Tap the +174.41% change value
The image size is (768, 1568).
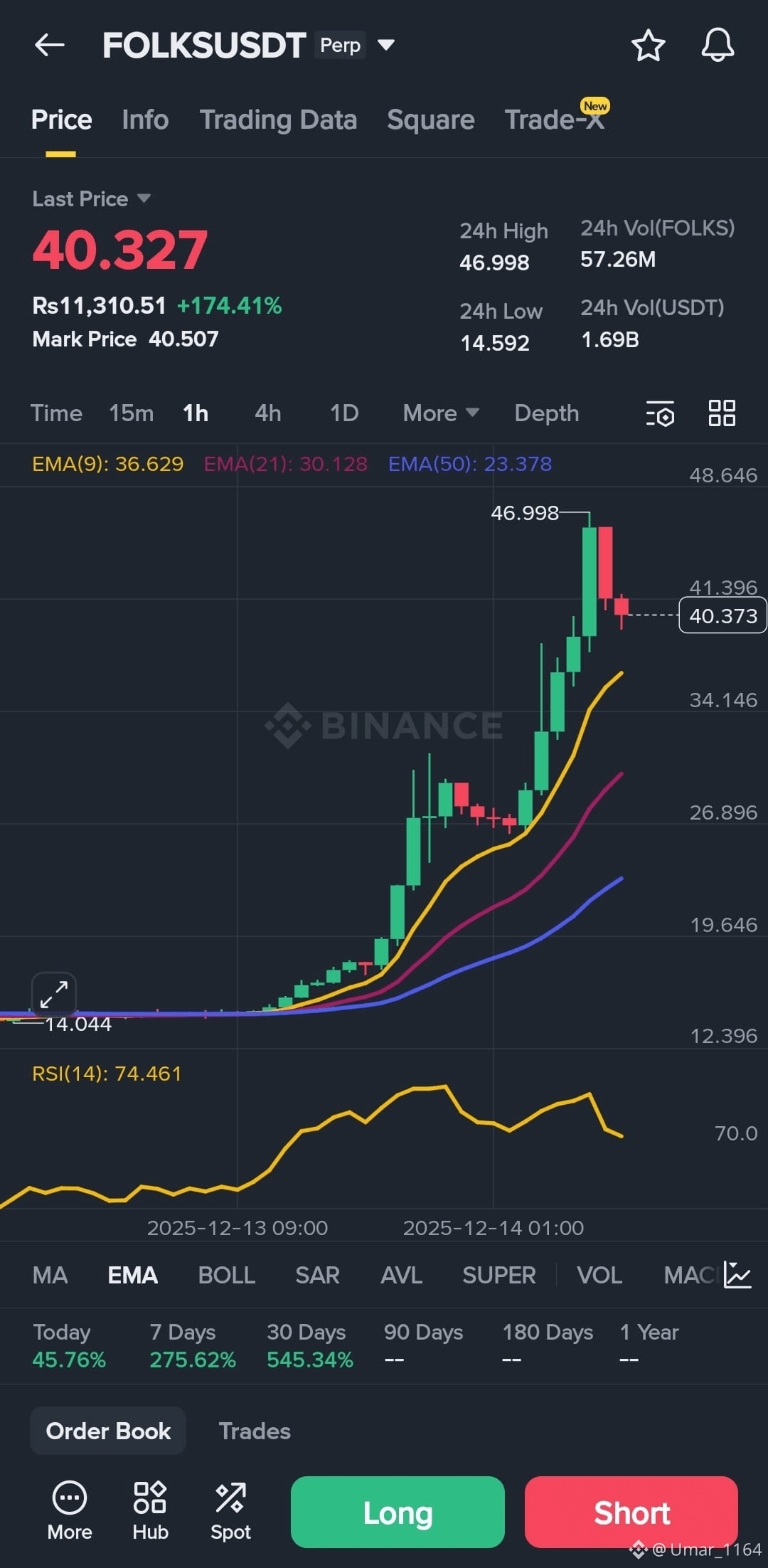229,306
